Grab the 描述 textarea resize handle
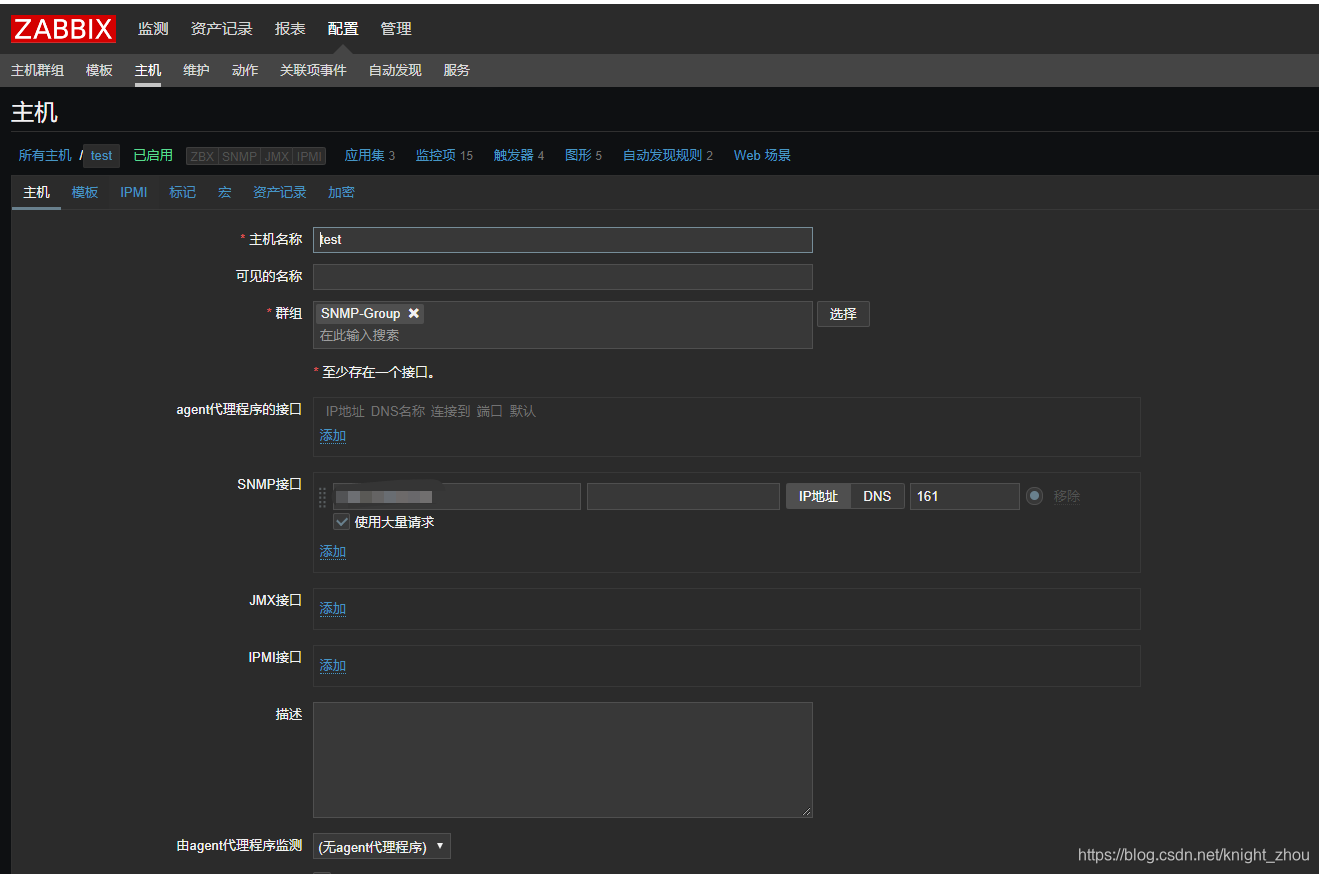Screen dimensions: 1319x874 click(x=806, y=811)
